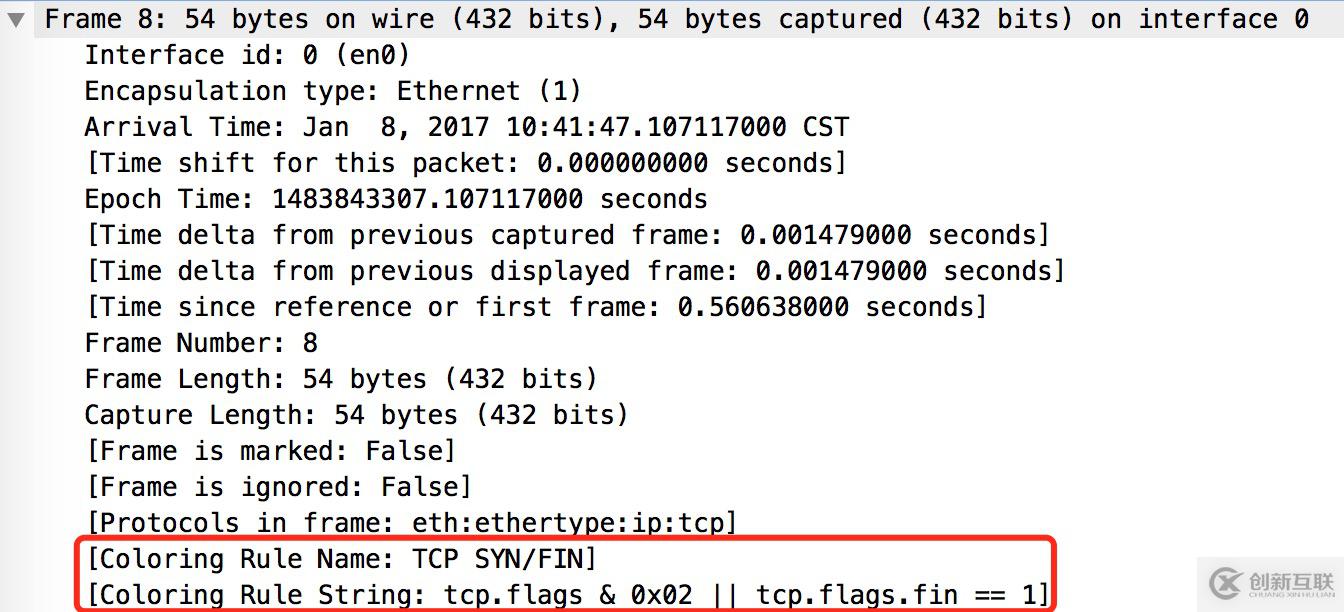Collapse the Frame 8 disclosure triangle
1344x612 pixels.
pos(16,19)
